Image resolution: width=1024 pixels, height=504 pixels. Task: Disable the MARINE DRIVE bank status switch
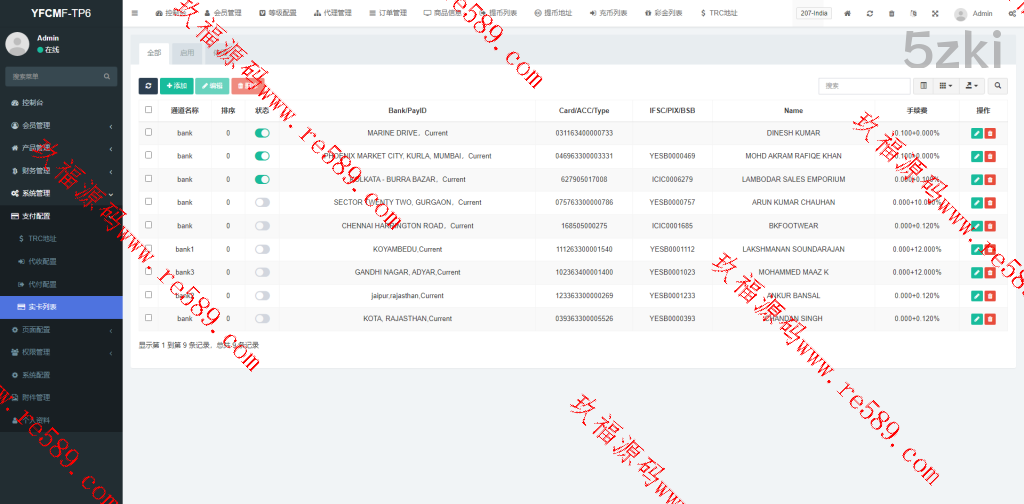[x=262, y=132]
